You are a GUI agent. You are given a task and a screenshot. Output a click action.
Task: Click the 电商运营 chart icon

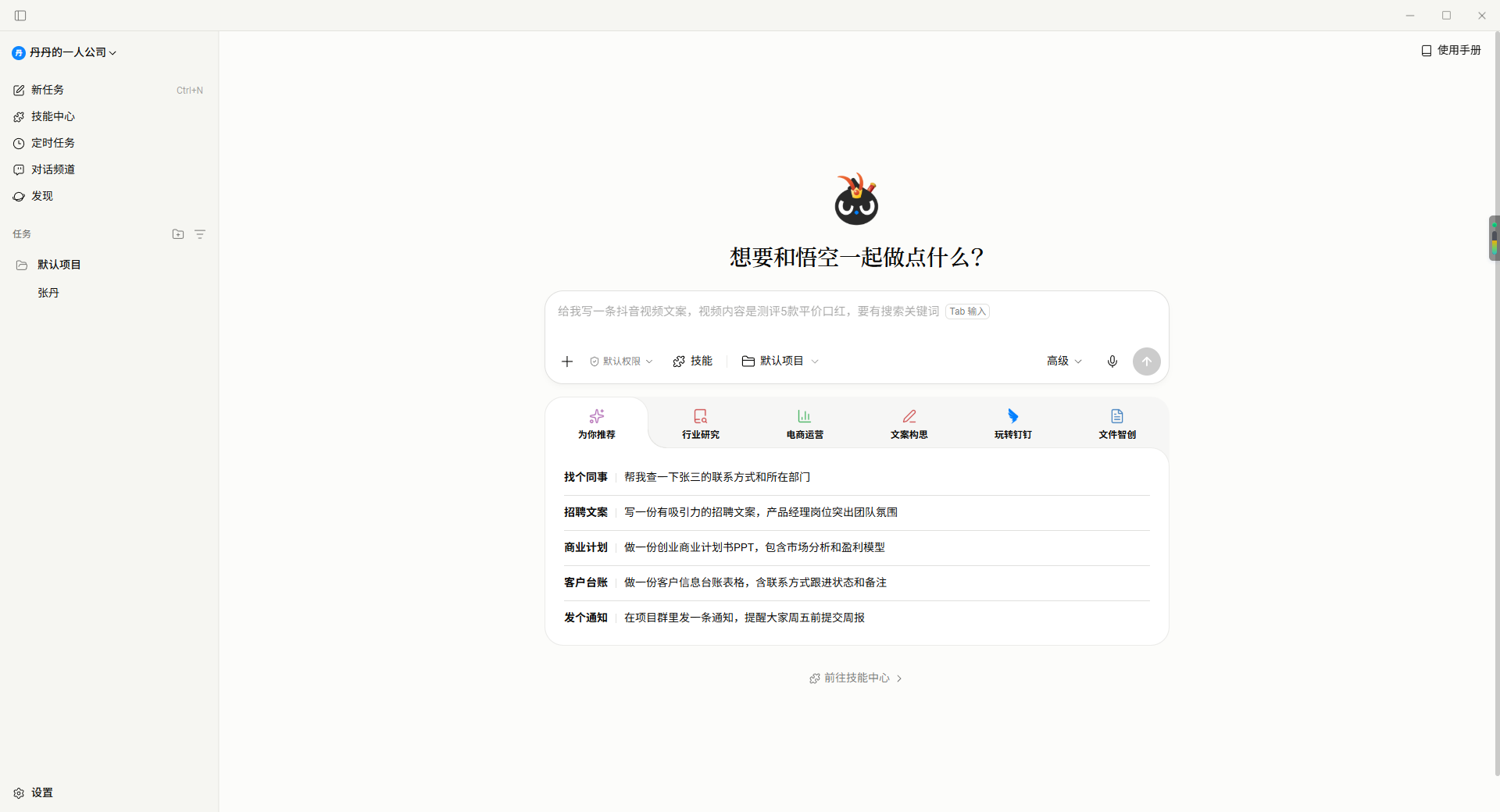point(805,416)
